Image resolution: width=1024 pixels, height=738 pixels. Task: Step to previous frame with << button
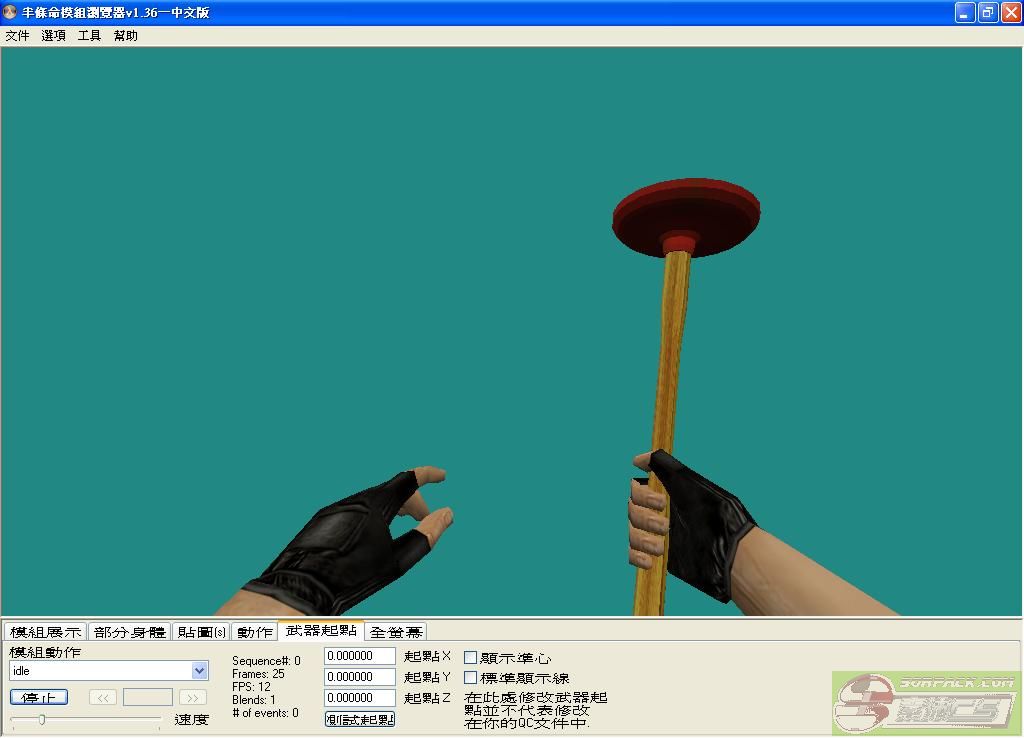(x=102, y=697)
